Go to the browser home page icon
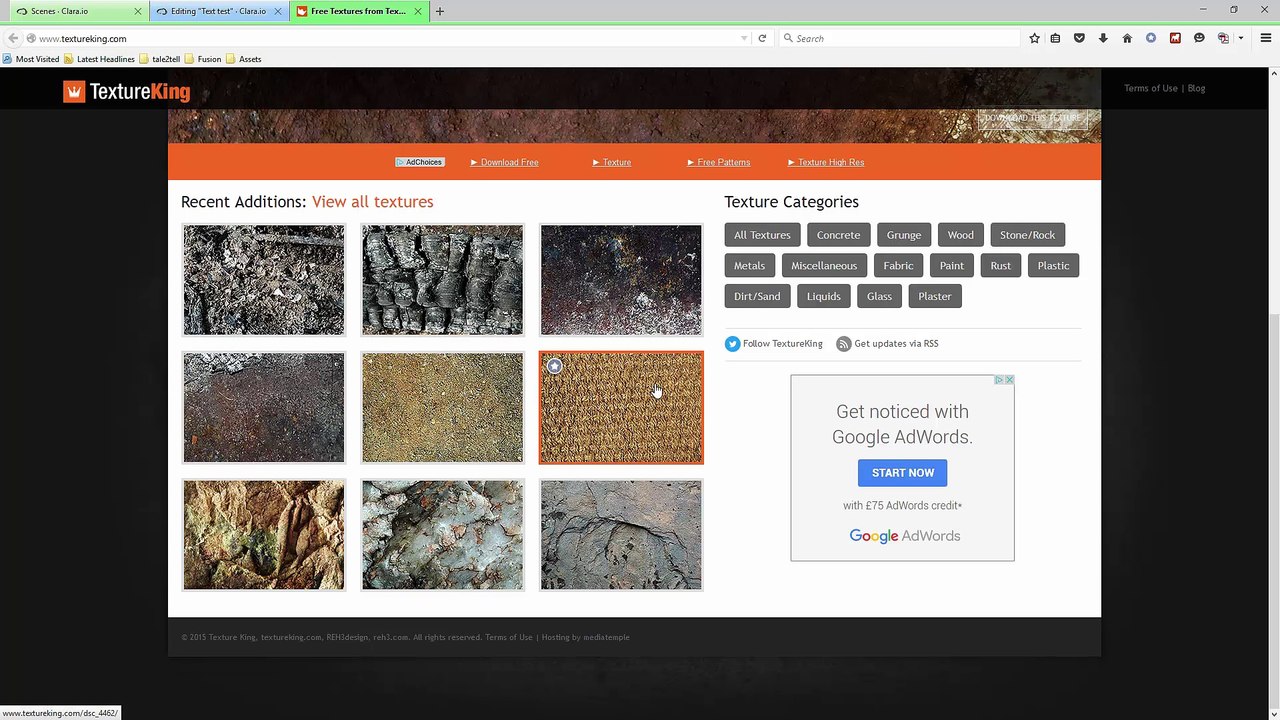 pos(1127,38)
